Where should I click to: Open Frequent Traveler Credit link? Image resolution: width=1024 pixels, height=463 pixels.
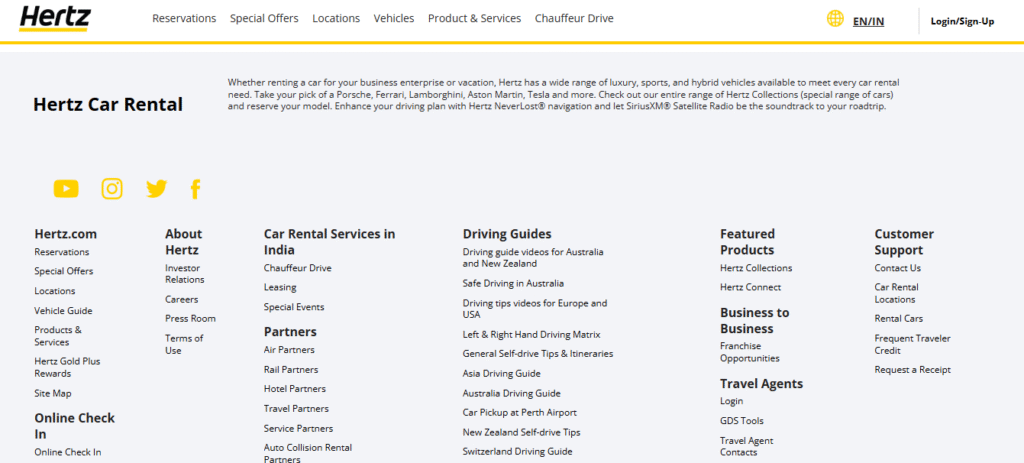(x=913, y=344)
